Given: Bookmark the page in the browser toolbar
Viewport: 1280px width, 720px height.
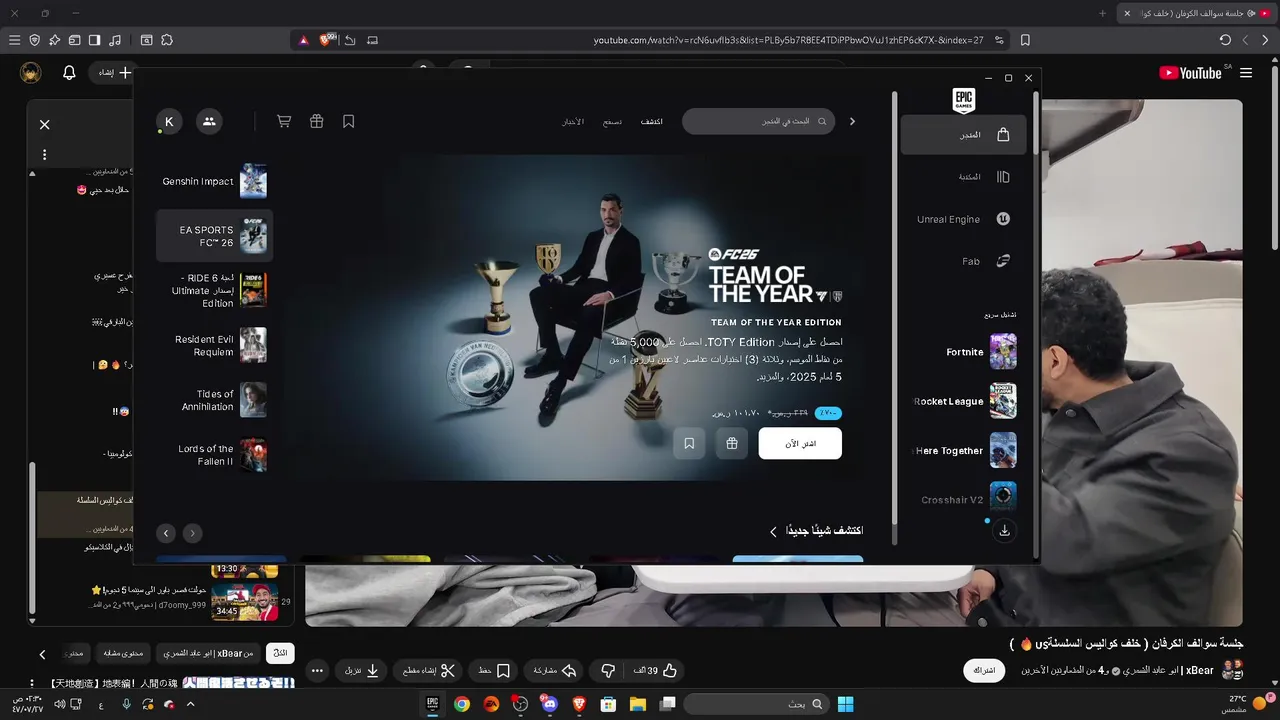Looking at the screenshot, I should click(1025, 40).
